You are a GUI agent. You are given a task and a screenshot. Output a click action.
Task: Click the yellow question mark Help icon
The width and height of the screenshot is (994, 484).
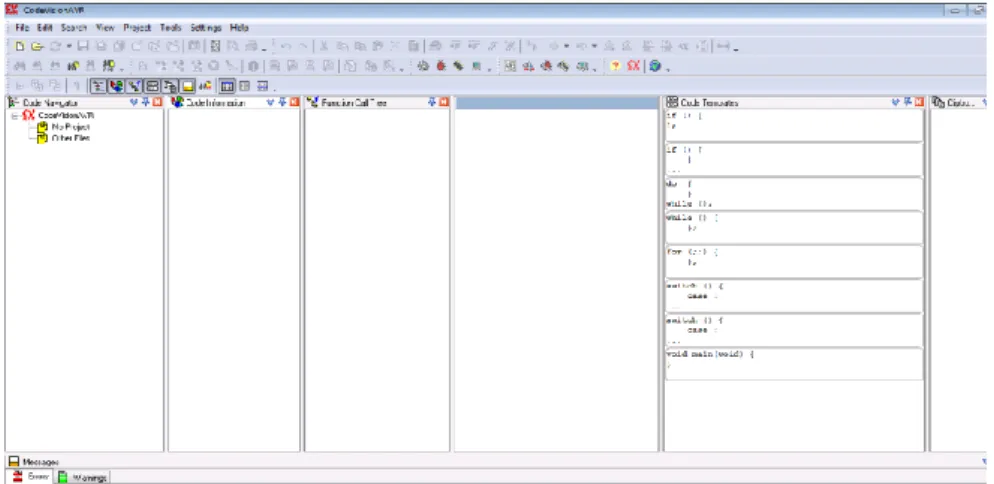[x=615, y=66]
